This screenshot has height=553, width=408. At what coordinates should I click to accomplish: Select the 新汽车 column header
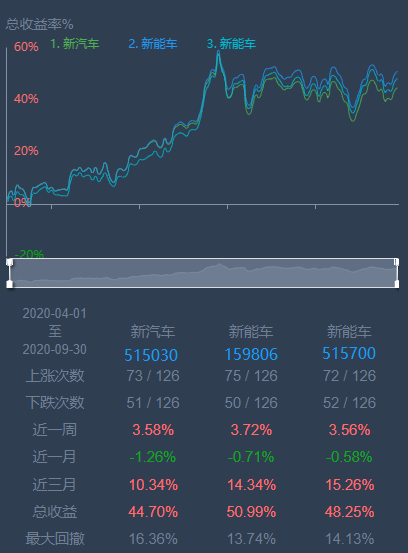[x=153, y=332]
